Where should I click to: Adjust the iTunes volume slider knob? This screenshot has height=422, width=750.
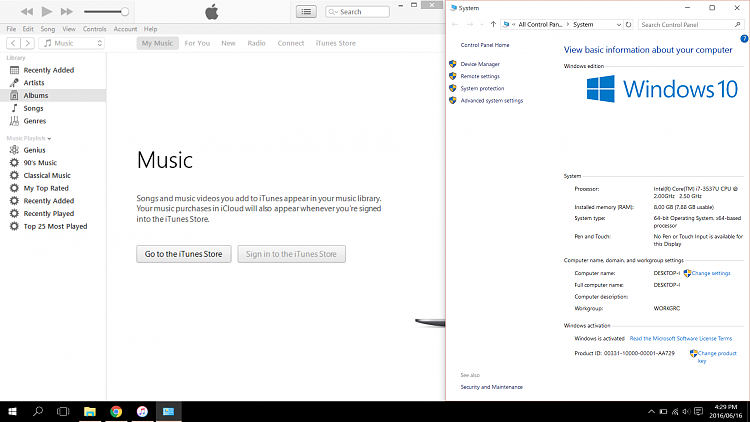[x=124, y=11]
